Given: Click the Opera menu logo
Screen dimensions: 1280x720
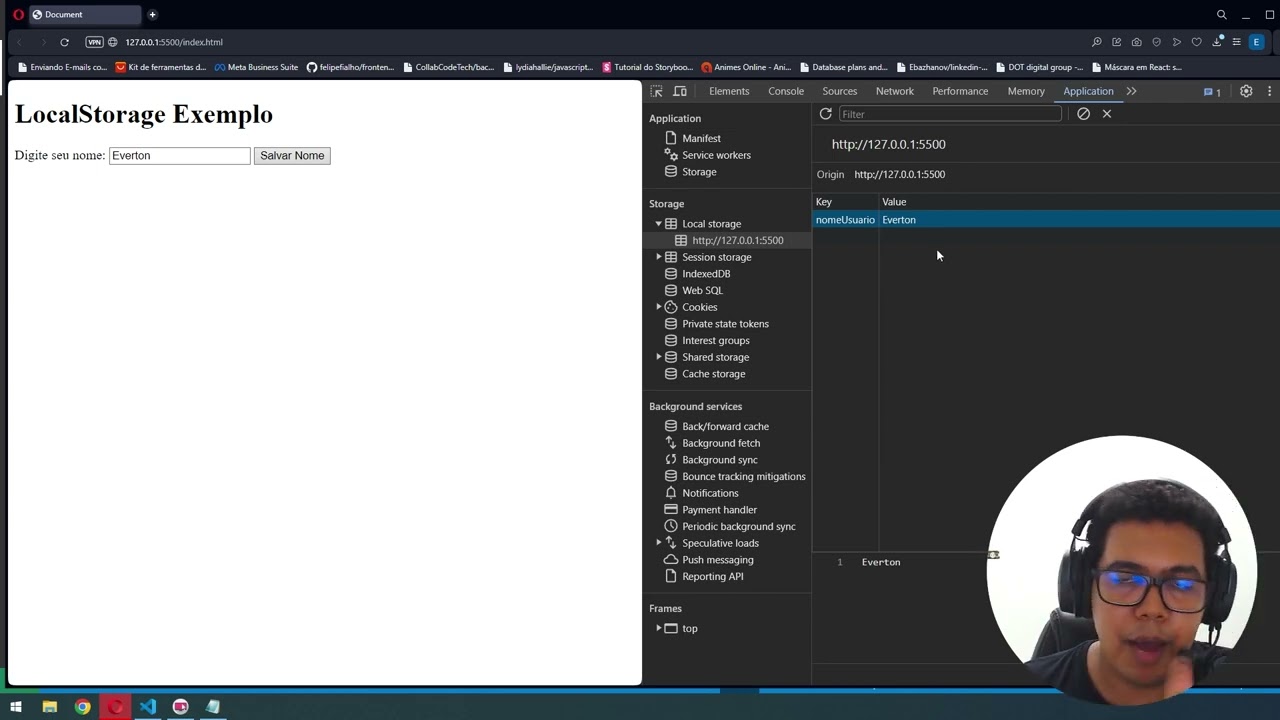Looking at the screenshot, I should 18,14.
